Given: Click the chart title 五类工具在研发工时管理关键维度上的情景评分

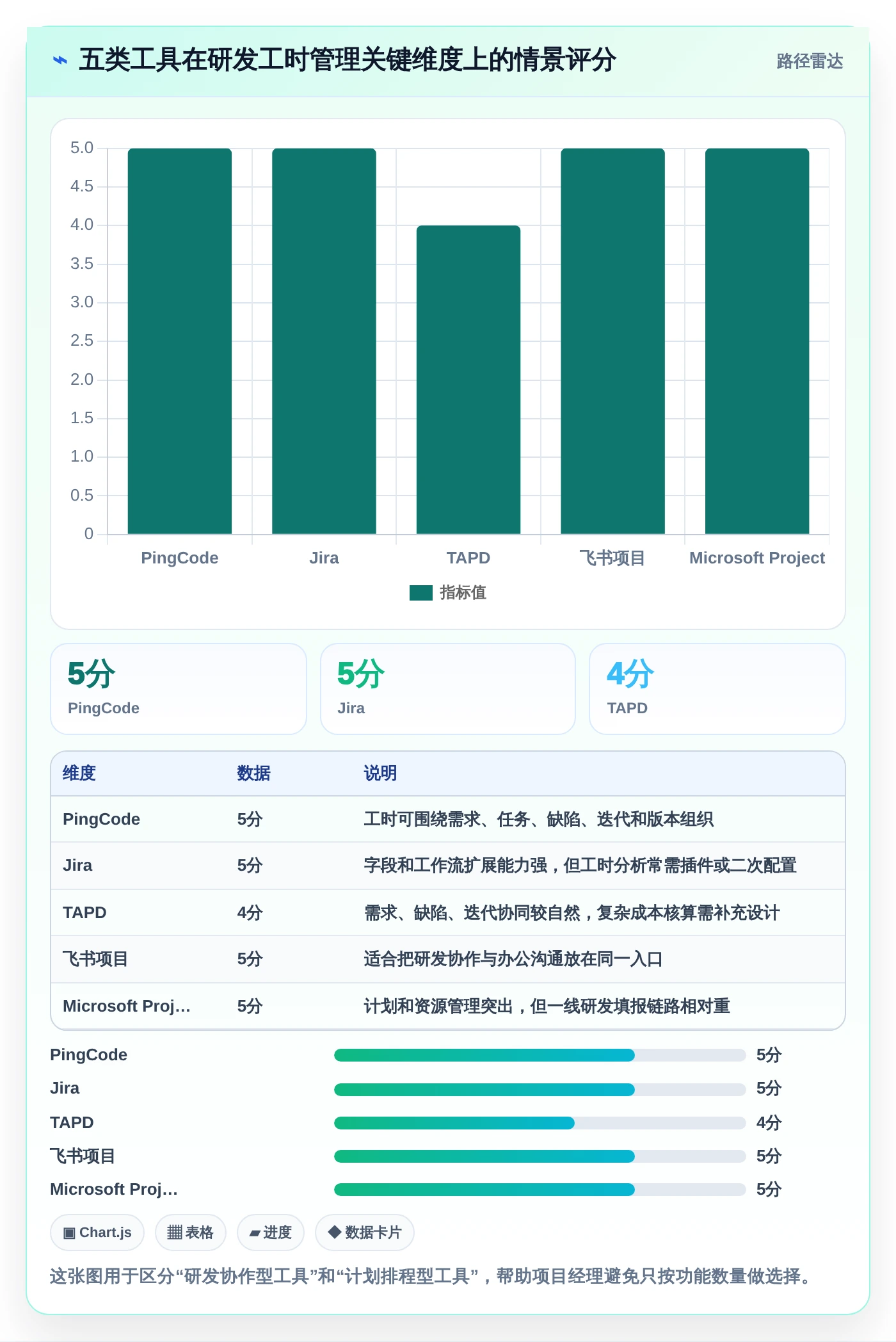Looking at the screenshot, I should (x=347, y=60).
